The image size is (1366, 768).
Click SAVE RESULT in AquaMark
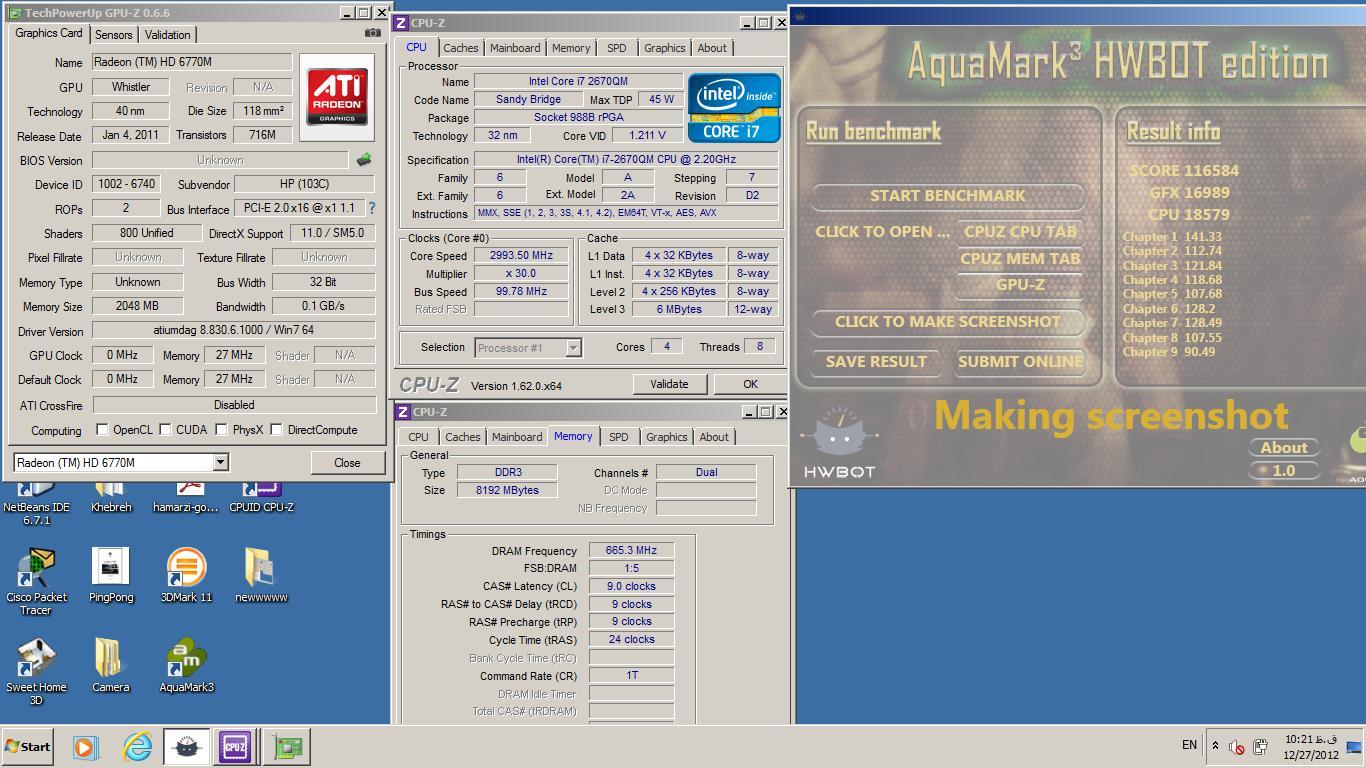[876, 362]
